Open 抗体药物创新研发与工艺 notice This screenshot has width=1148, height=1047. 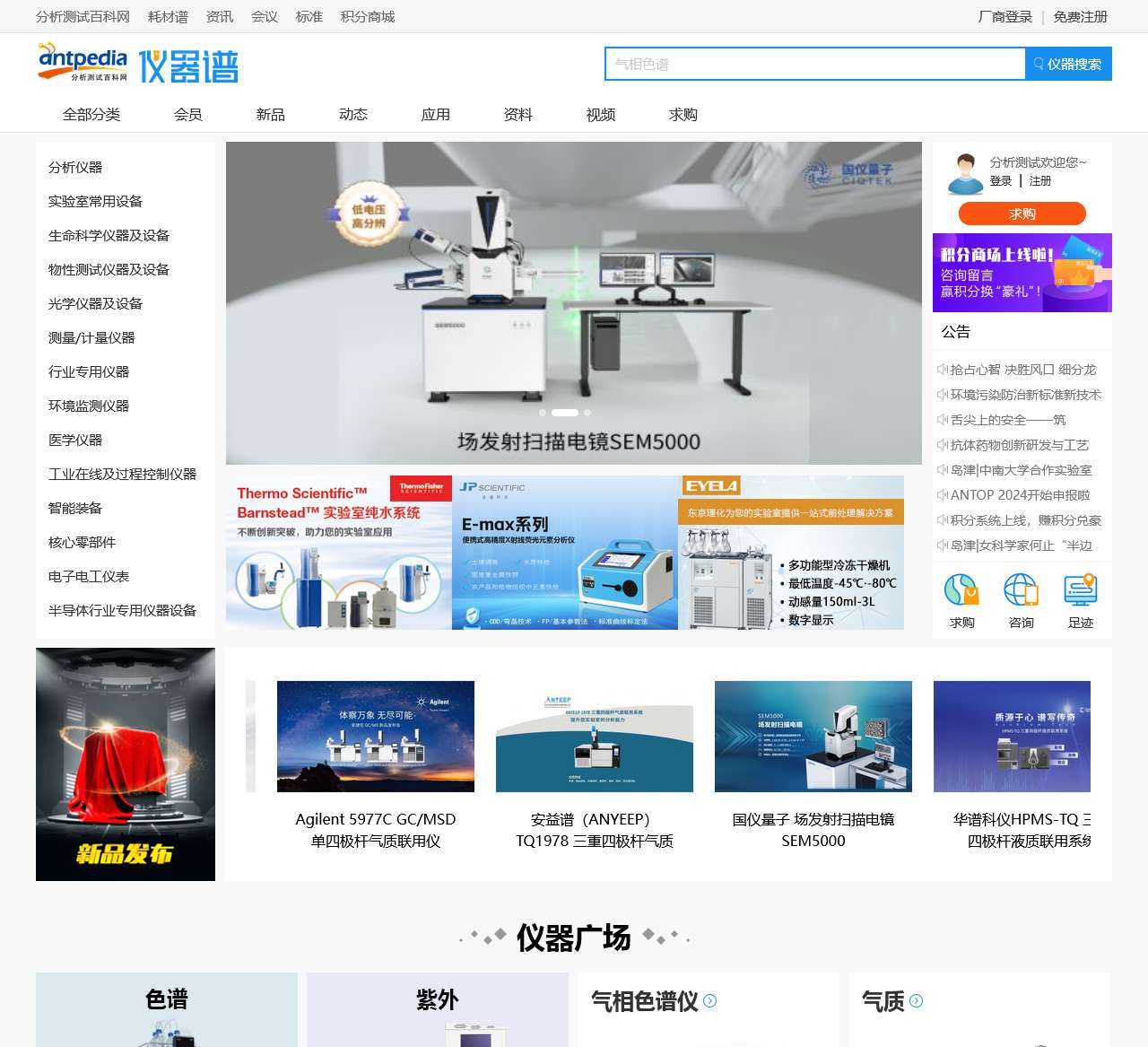(1020, 445)
